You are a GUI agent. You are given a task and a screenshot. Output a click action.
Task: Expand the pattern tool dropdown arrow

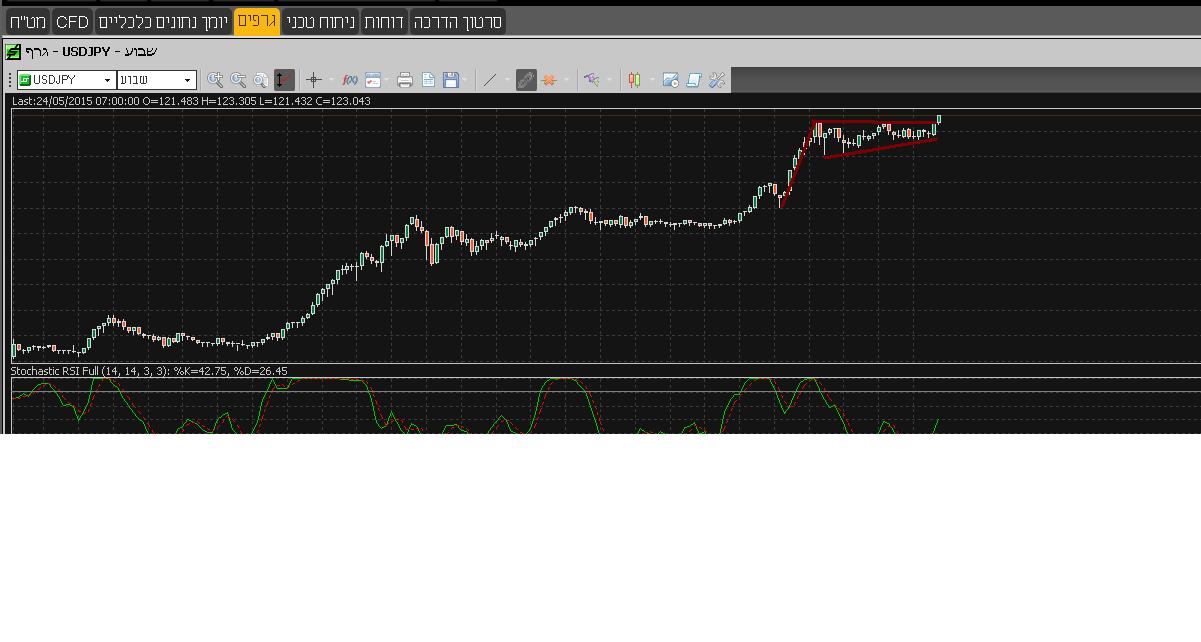609,80
